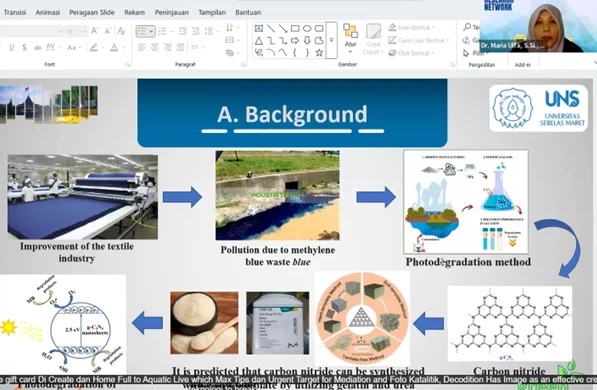Clear all text formatting

pyautogui.click(x=121, y=31)
